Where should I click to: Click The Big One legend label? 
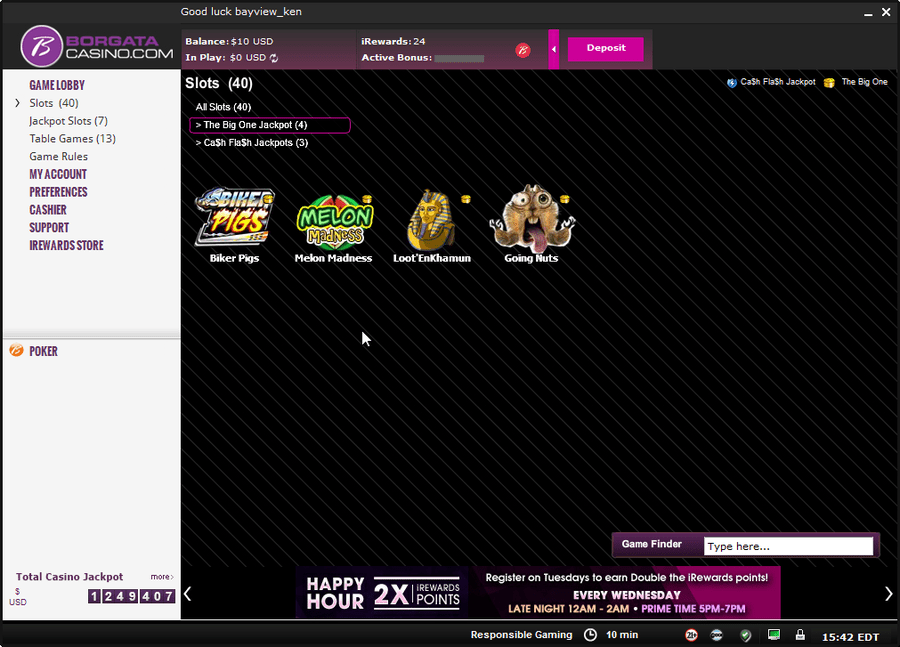click(x=864, y=82)
